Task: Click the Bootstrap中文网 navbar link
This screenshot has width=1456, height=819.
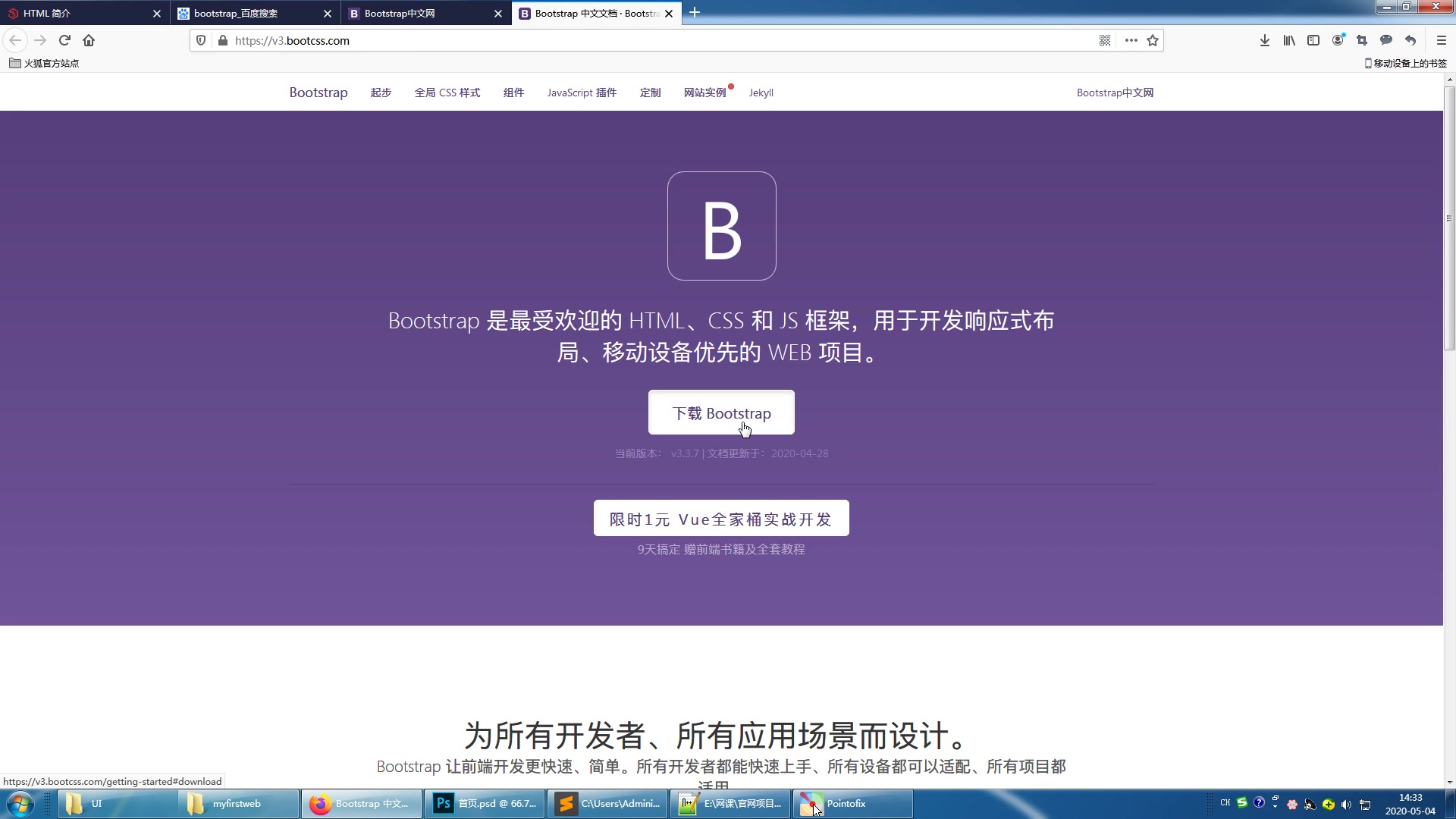Action: [x=1115, y=93]
